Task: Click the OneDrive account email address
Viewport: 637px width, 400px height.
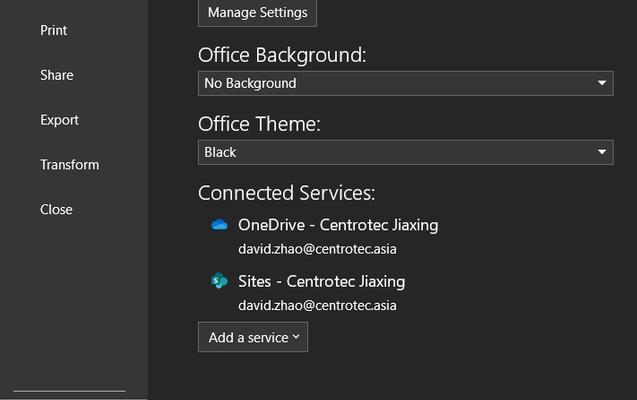Action: [x=317, y=249]
